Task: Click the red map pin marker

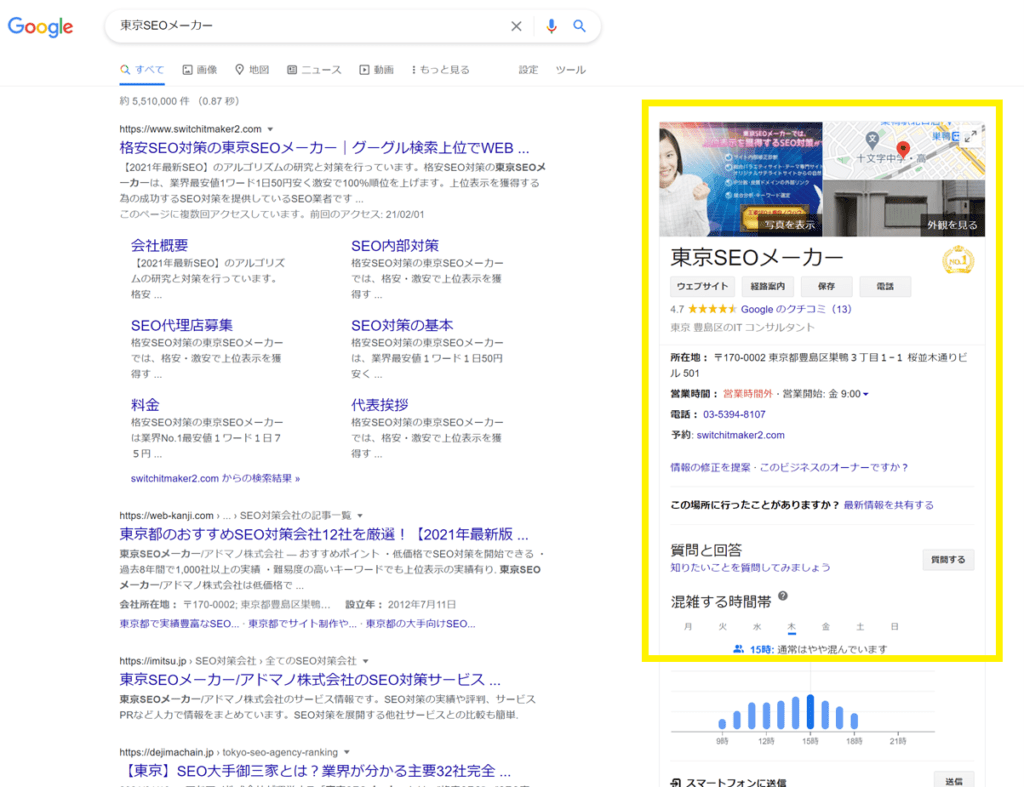Action: (x=903, y=150)
